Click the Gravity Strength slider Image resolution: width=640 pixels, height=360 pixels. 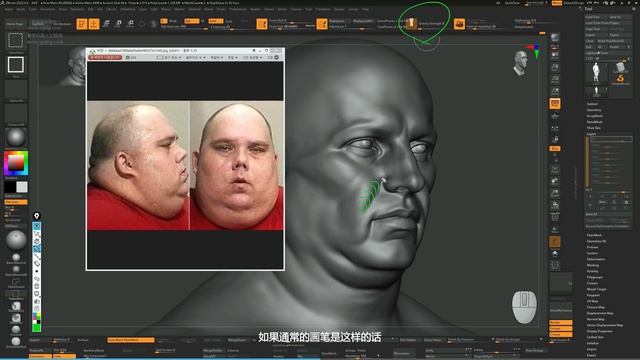coord(432,24)
